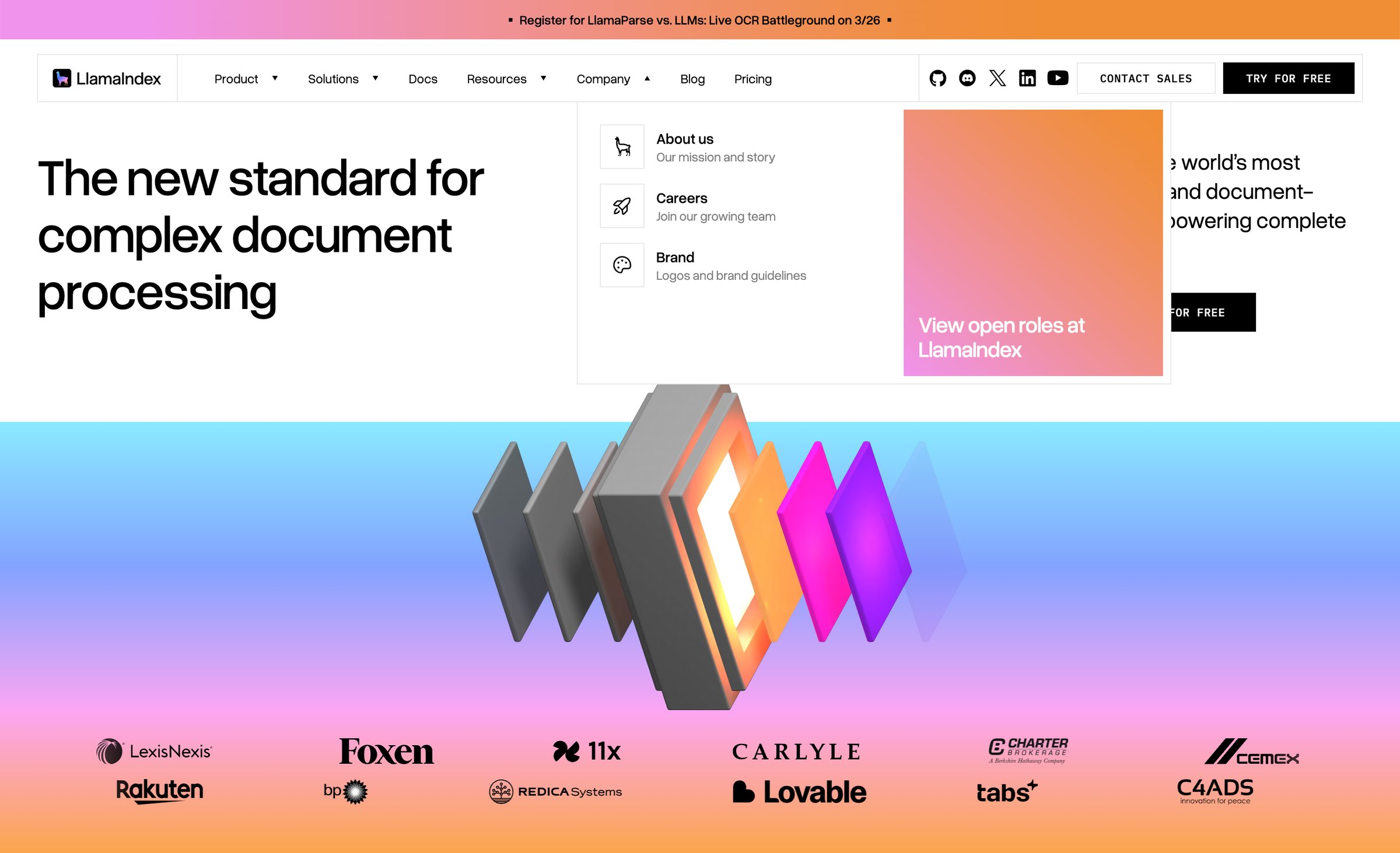
Task: Click the LexisNexis customer logo
Action: [x=154, y=751]
